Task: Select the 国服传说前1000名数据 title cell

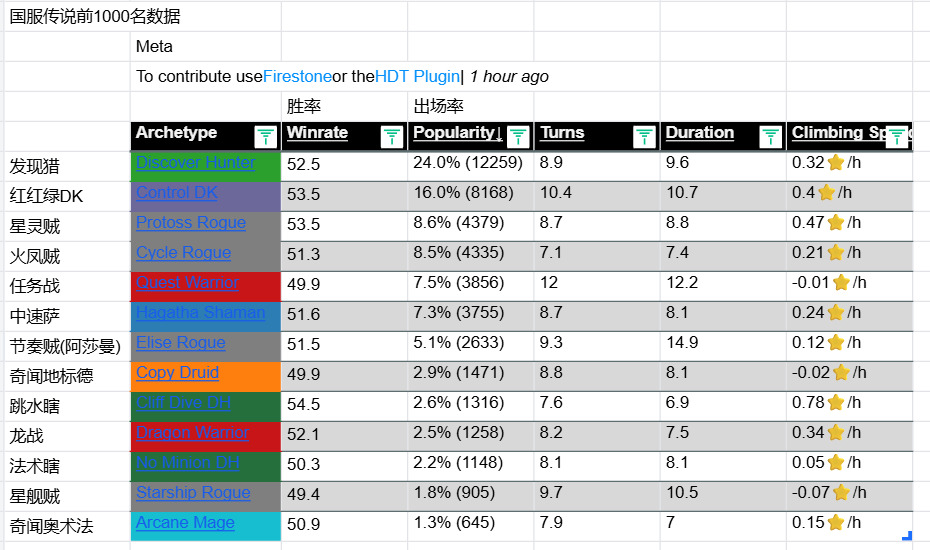Action: 95,17
